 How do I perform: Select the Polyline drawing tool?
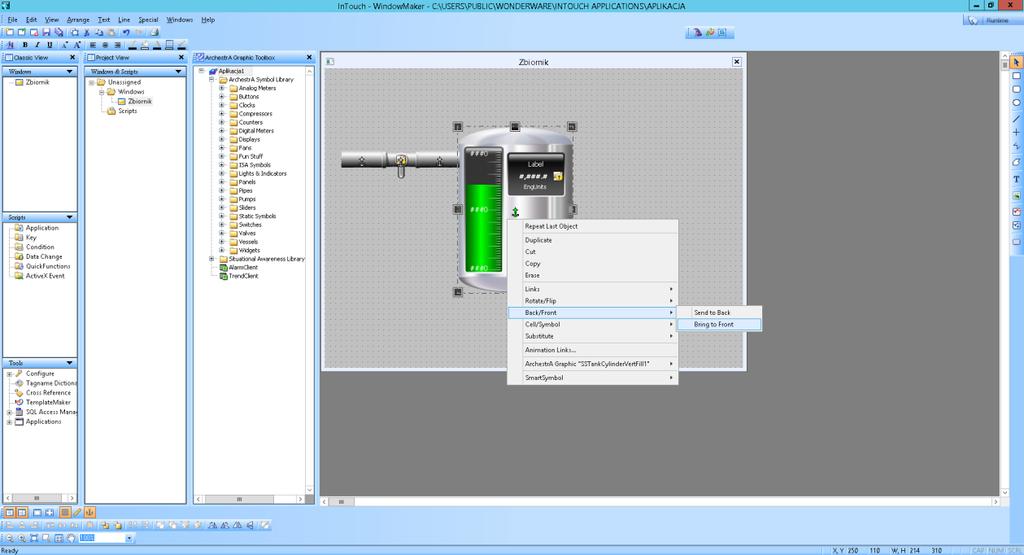1016,146
